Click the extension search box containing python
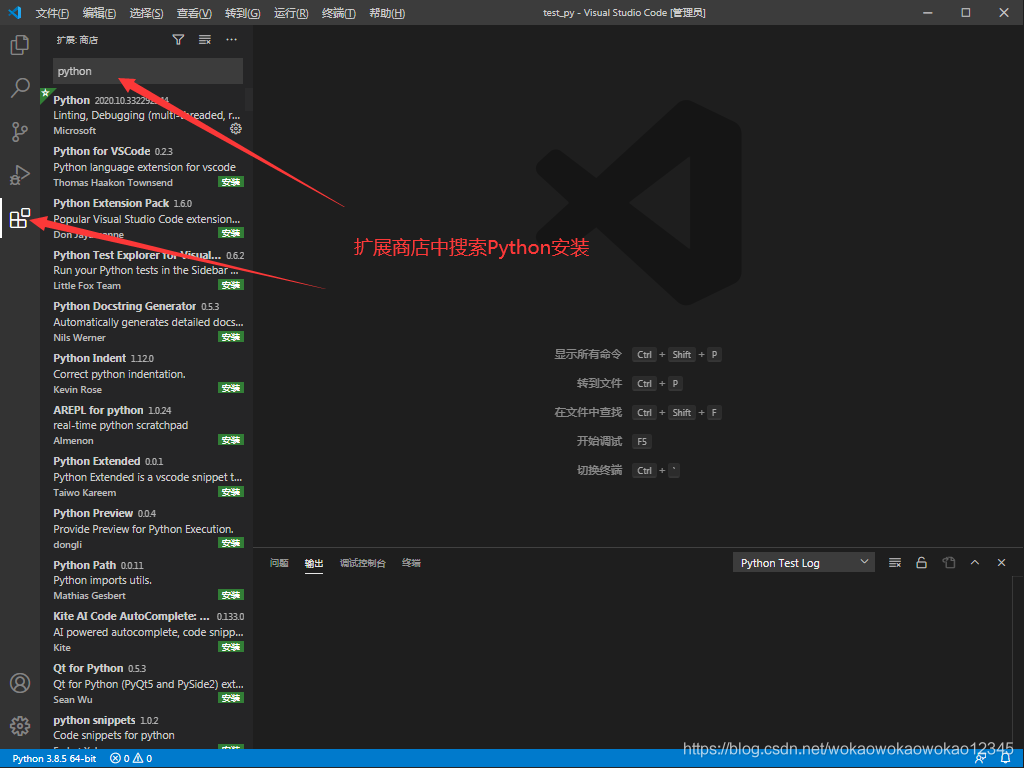Viewport: 1024px width, 768px height. (x=148, y=71)
